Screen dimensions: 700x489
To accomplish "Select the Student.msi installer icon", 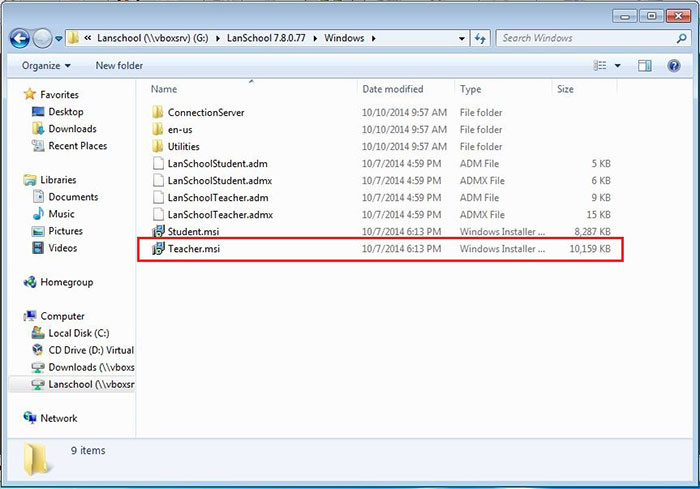I will click(x=158, y=231).
